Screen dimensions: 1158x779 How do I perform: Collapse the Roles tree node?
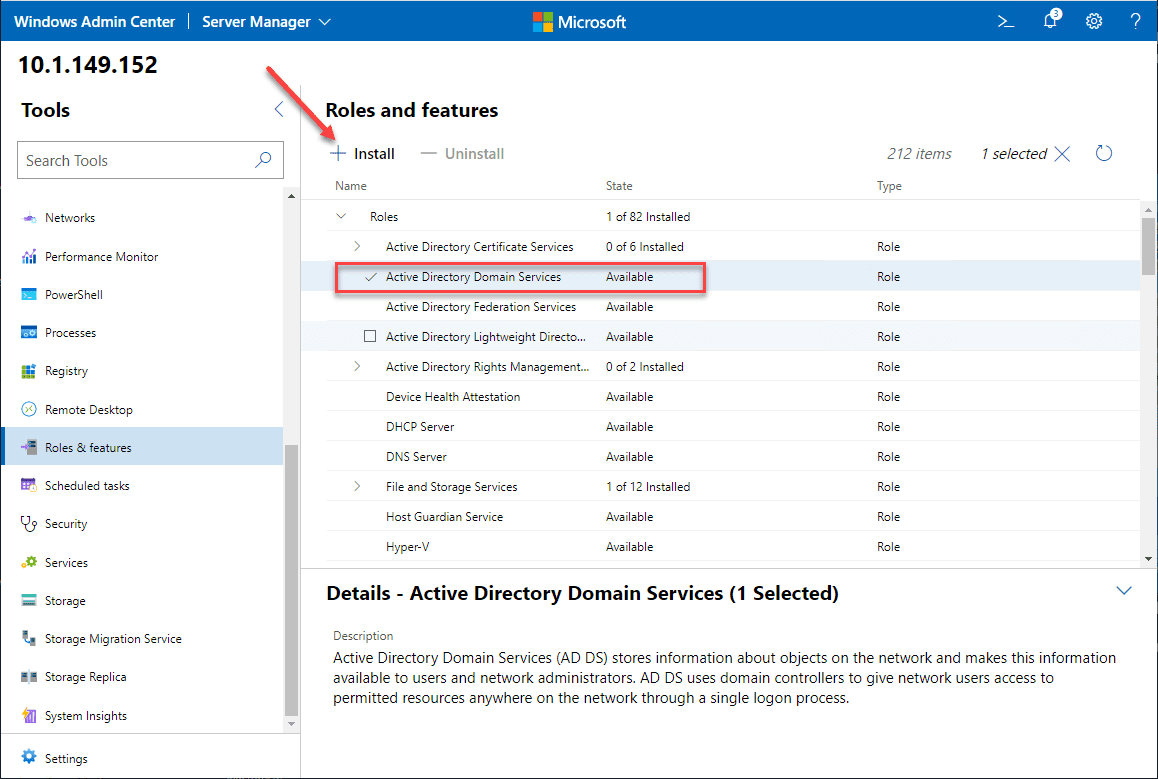(x=342, y=216)
